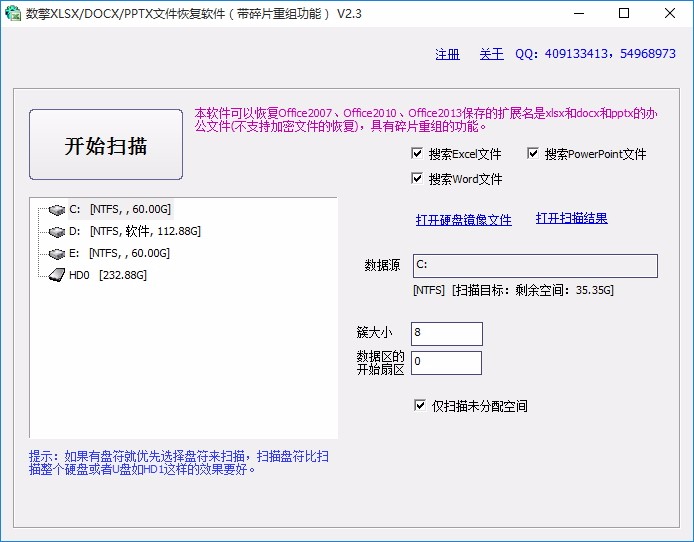Screen dimensions: 694x542
Task: Toggle 搜索PowerPoint文件 checkbox
Action: [533, 154]
